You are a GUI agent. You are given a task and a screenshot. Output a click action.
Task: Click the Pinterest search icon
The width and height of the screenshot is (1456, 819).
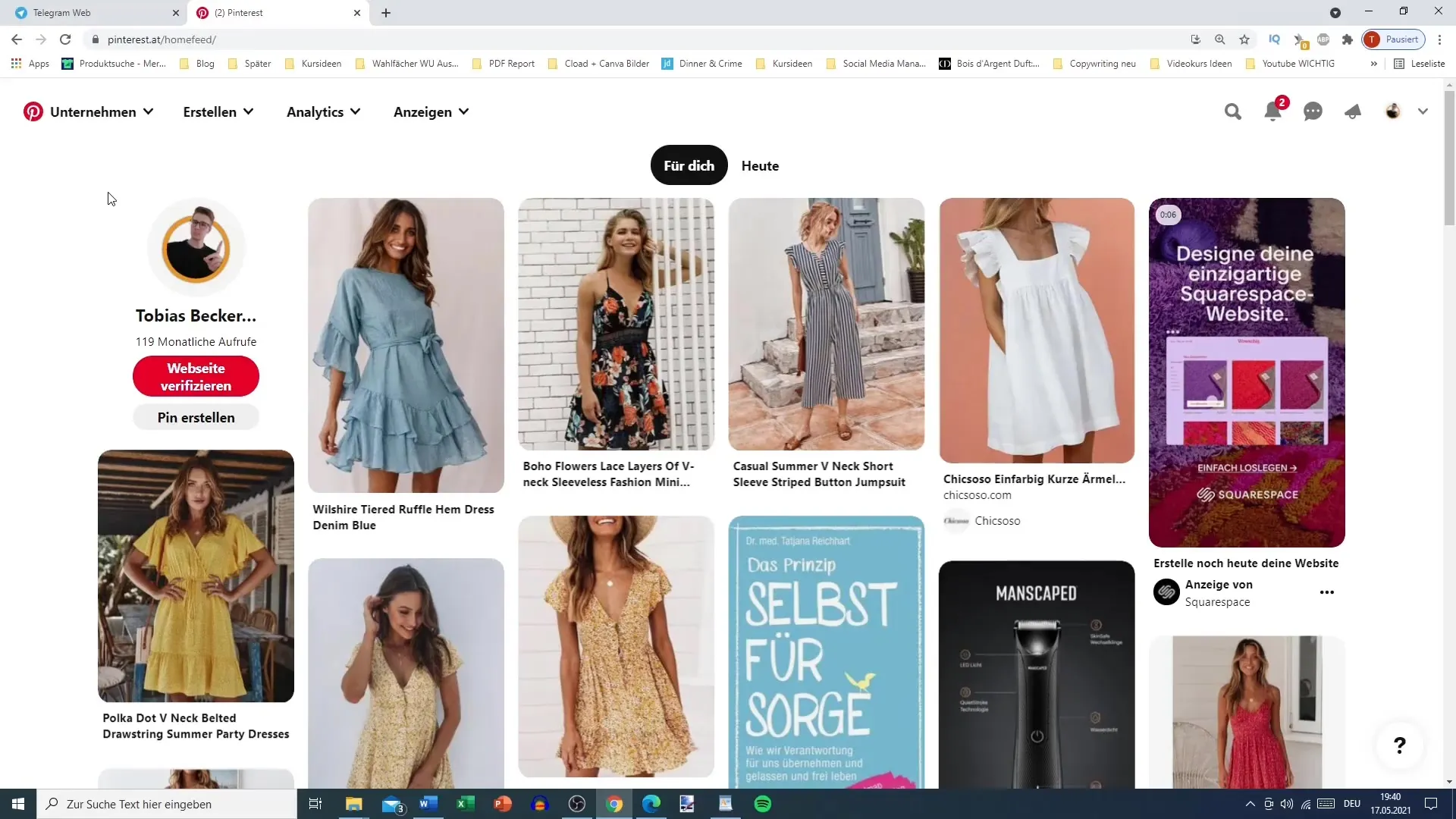1233,111
